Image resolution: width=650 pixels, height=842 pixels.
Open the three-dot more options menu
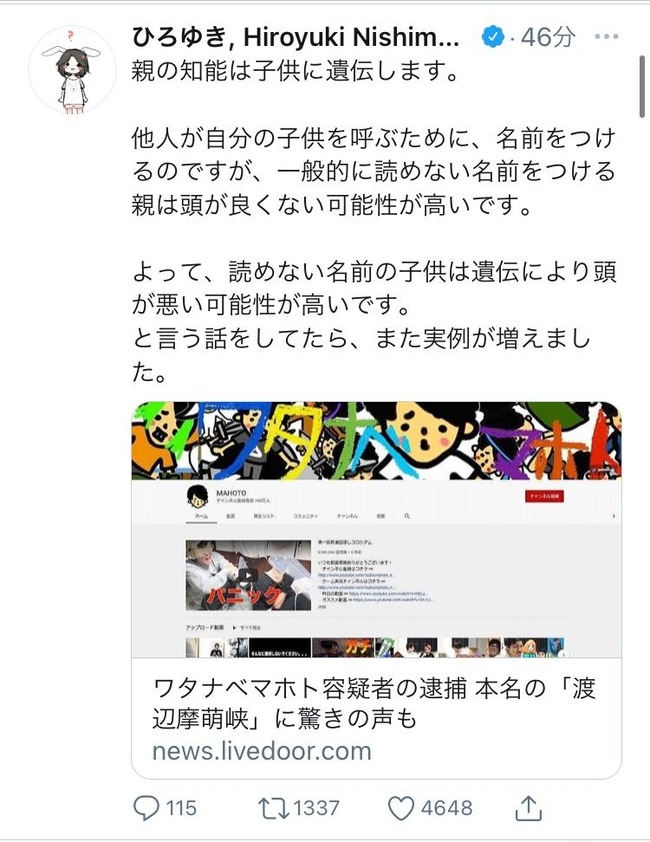(606, 37)
